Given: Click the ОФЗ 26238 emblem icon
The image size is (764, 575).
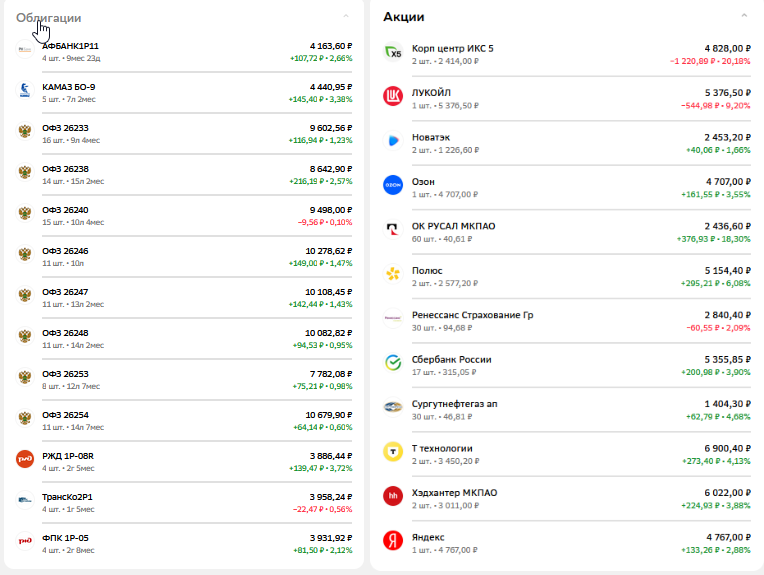Looking at the screenshot, I should (x=25, y=172).
